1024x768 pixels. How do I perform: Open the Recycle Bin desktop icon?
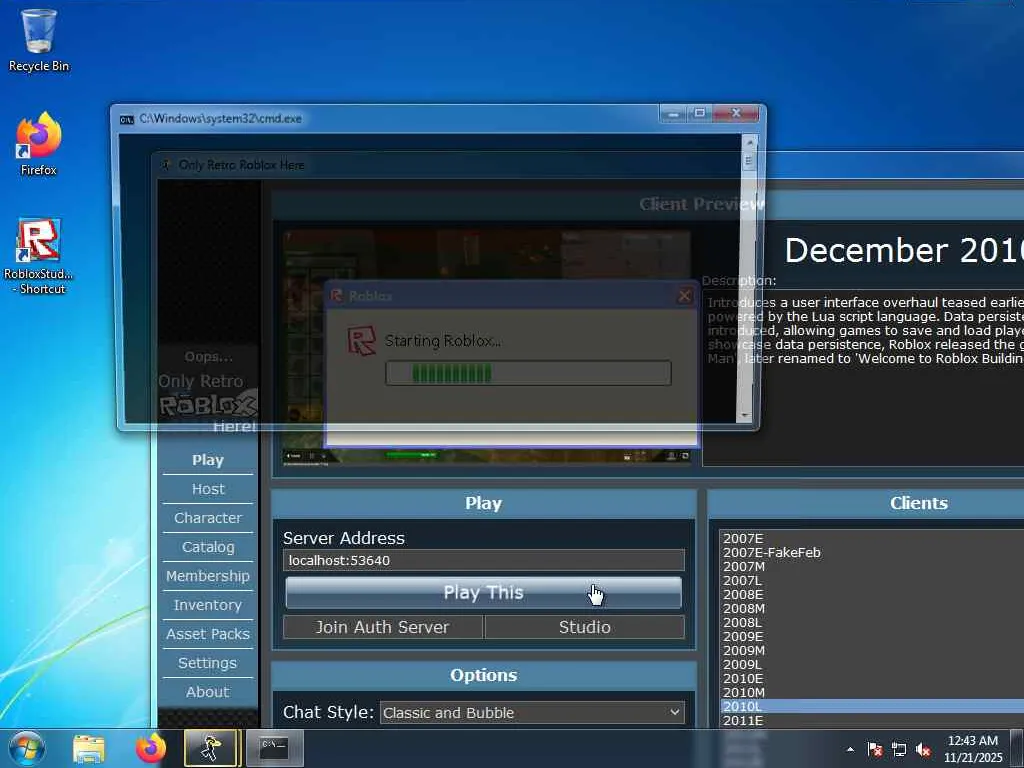click(x=39, y=39)
